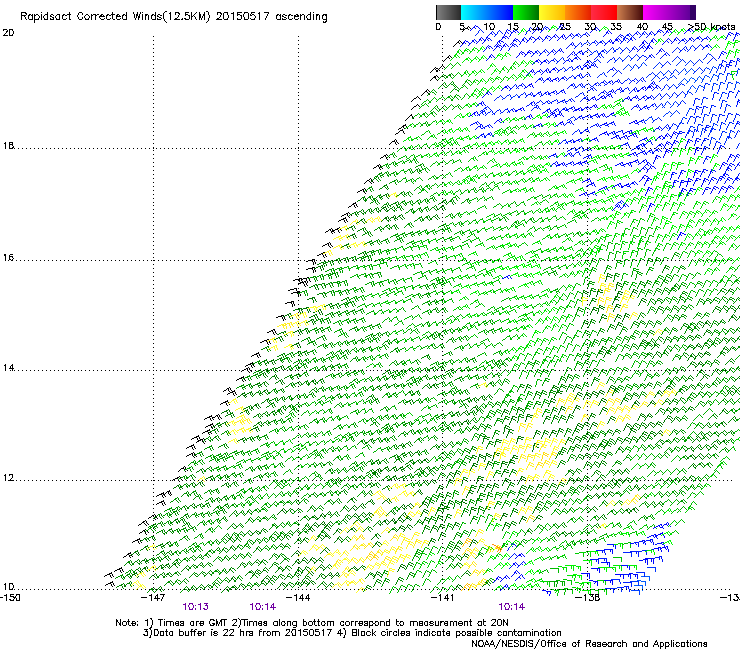Click the latitude label 20 on left axis

[8, 33]
